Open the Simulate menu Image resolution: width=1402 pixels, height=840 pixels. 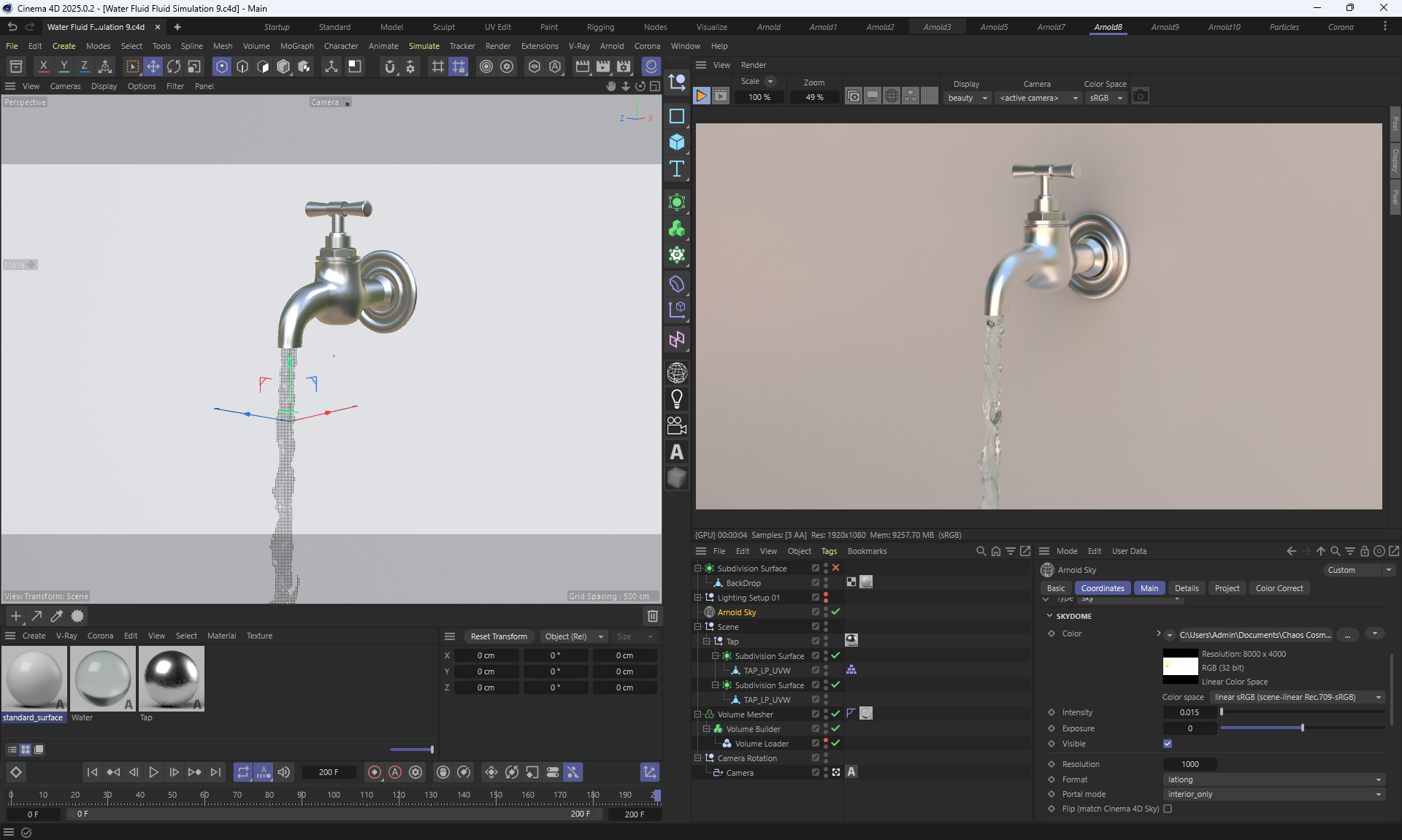[424, 46]
